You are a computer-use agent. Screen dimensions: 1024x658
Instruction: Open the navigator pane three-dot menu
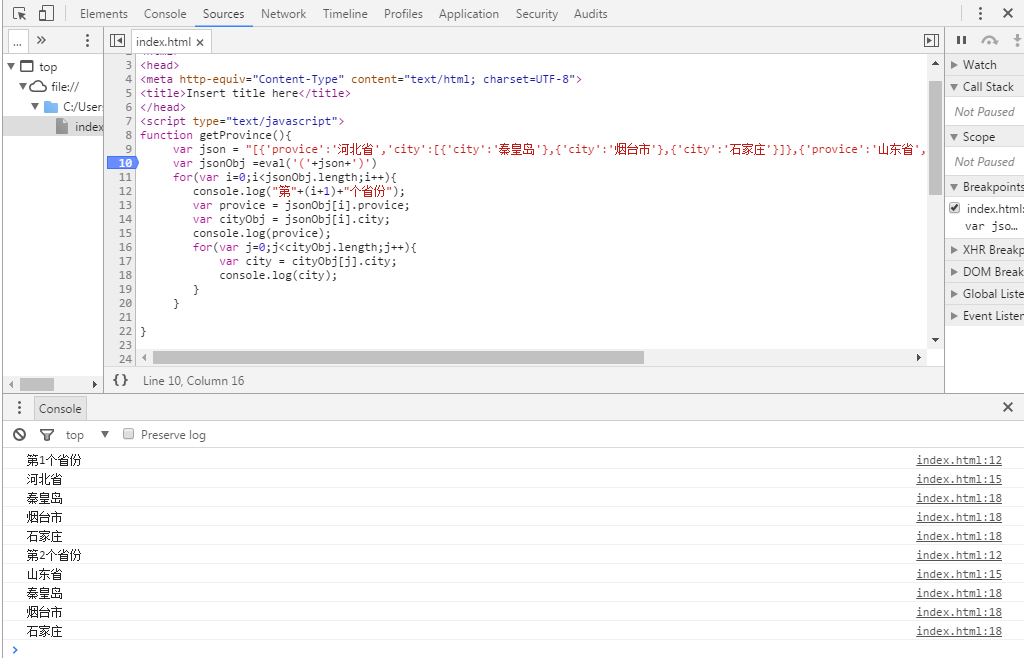click(87, 40)
